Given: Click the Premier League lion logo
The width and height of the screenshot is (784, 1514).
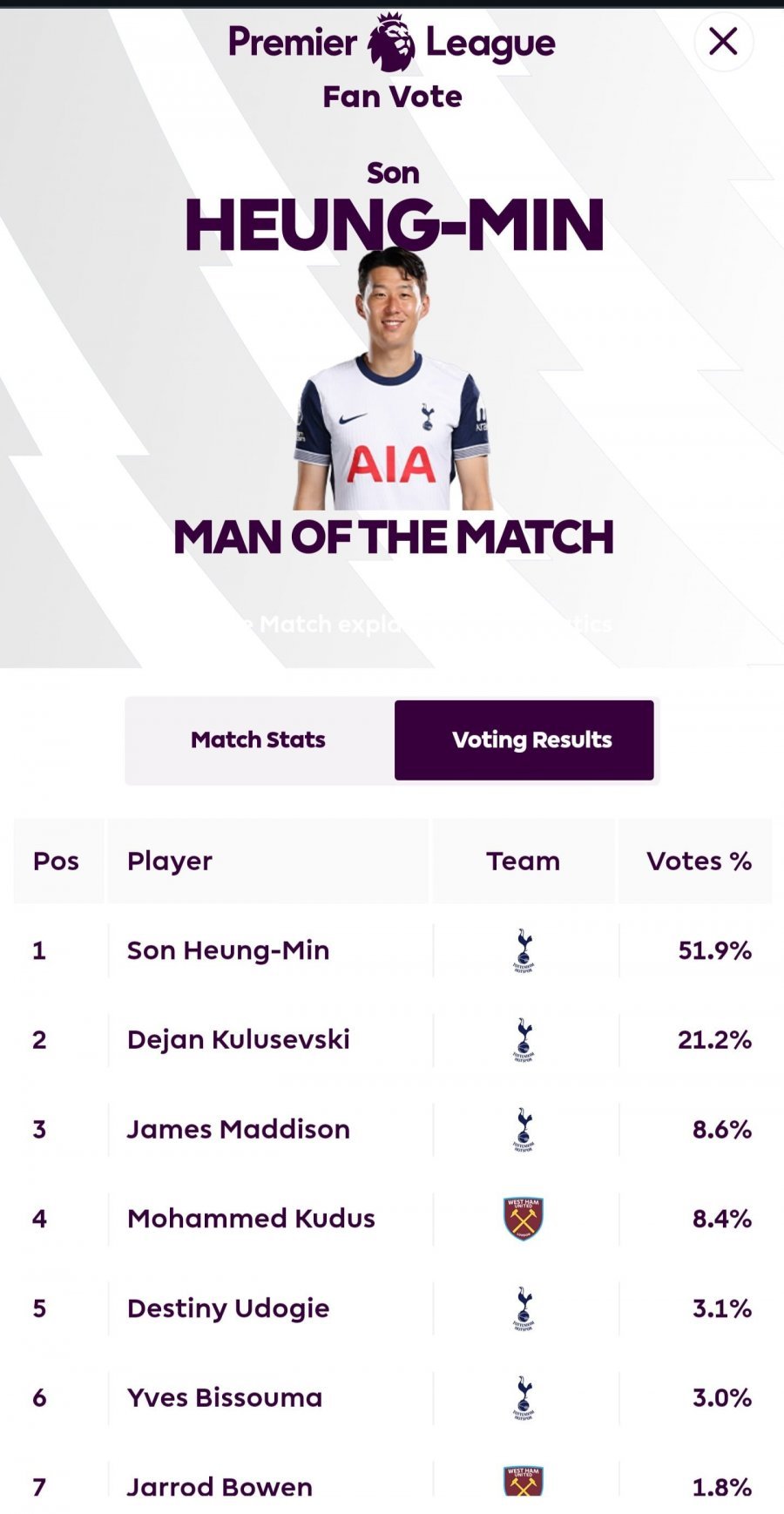Looking at the screenshot, I should [391, 41].
